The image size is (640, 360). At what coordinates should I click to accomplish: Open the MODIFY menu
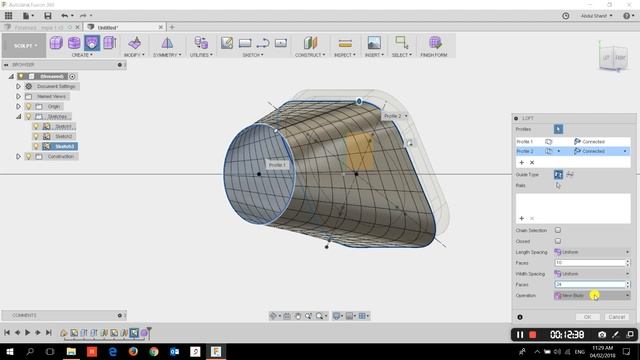click(x=134, y=55)
